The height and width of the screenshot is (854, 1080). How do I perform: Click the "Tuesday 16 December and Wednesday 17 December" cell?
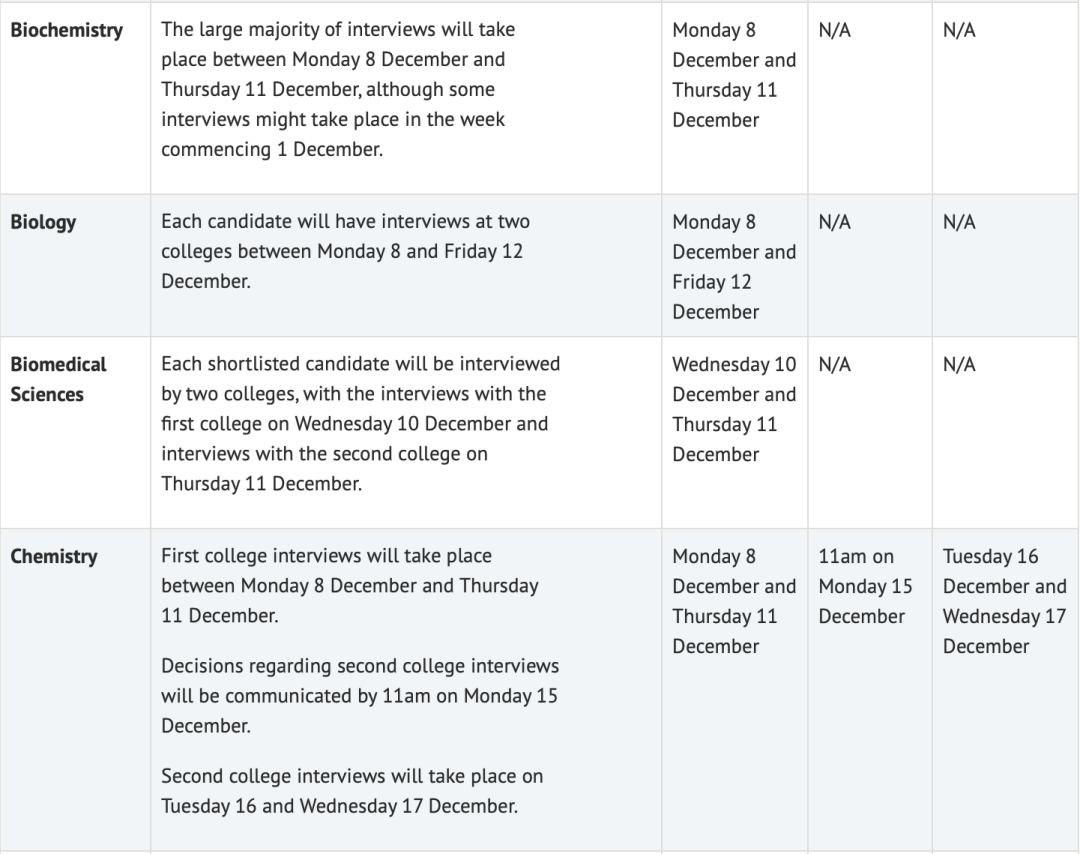pyautogui.click(x=1003, y=600)
